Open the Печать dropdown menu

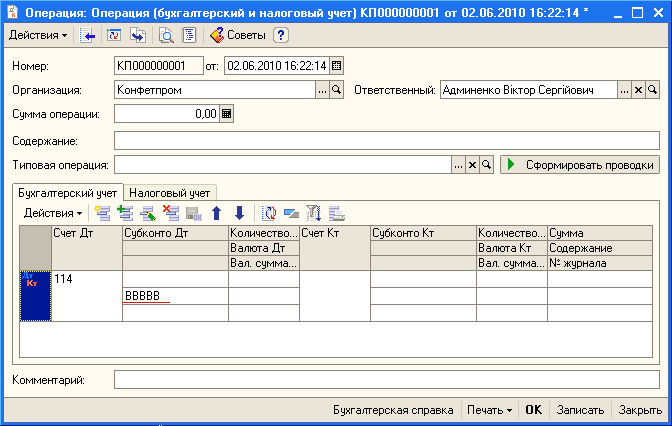(489, 410)
